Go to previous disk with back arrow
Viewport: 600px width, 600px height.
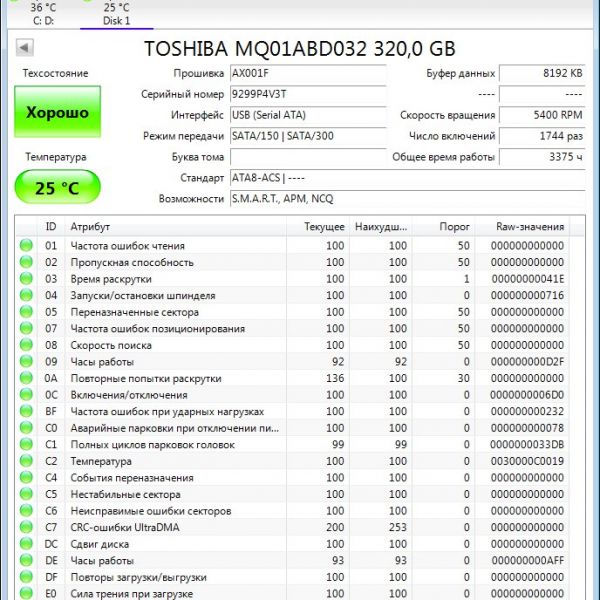click(x=24, y=48)
